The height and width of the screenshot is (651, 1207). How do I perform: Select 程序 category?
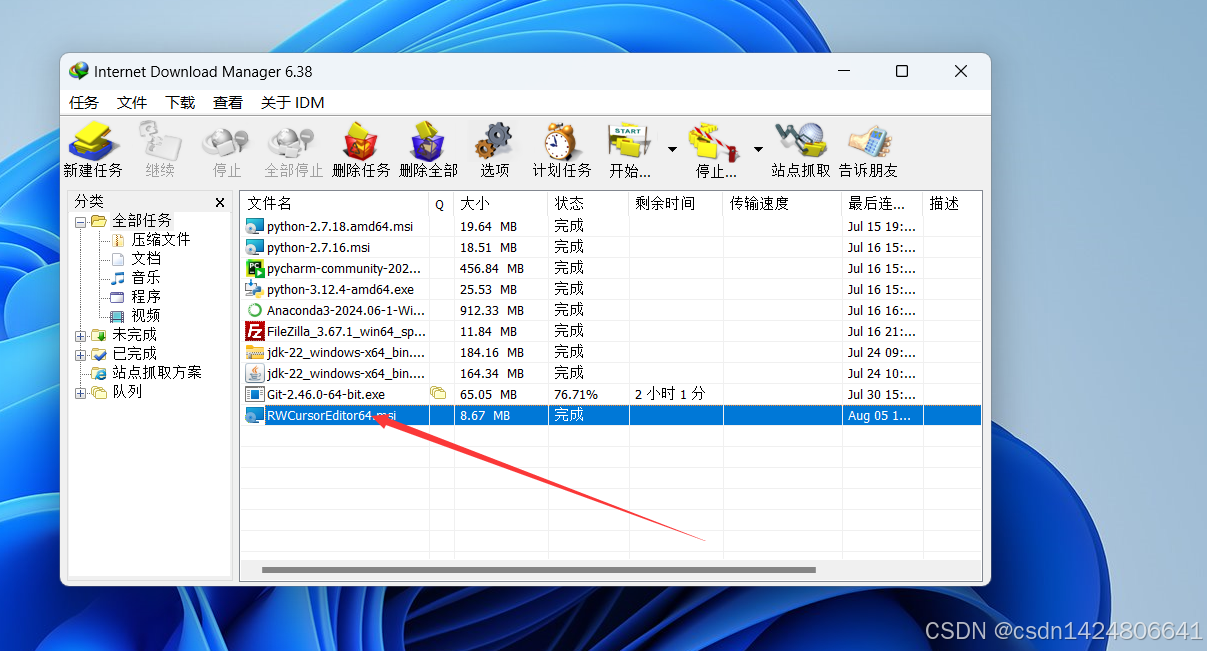pos(146,297)
